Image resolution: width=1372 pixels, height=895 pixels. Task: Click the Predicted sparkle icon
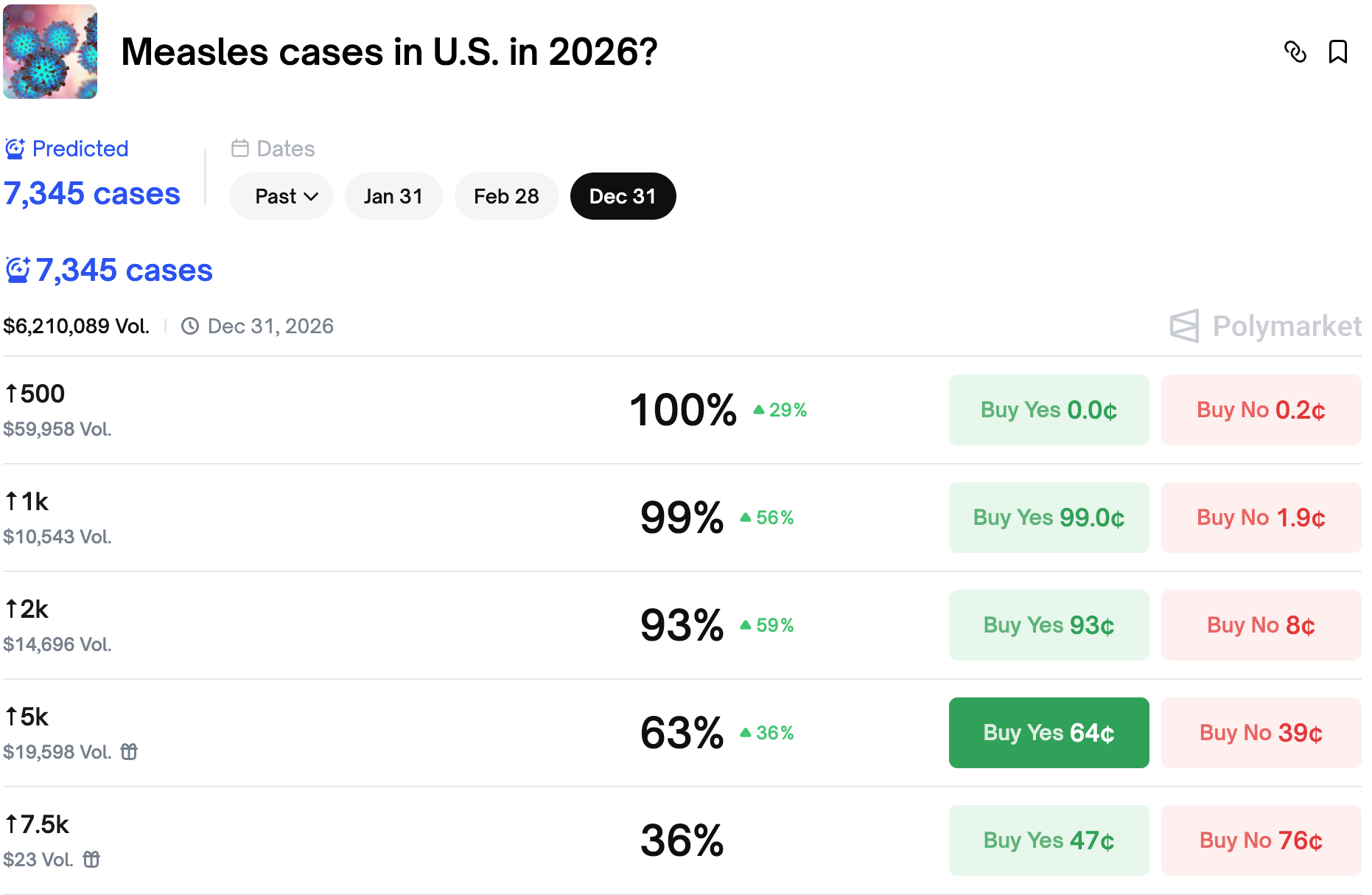(15, 149)
